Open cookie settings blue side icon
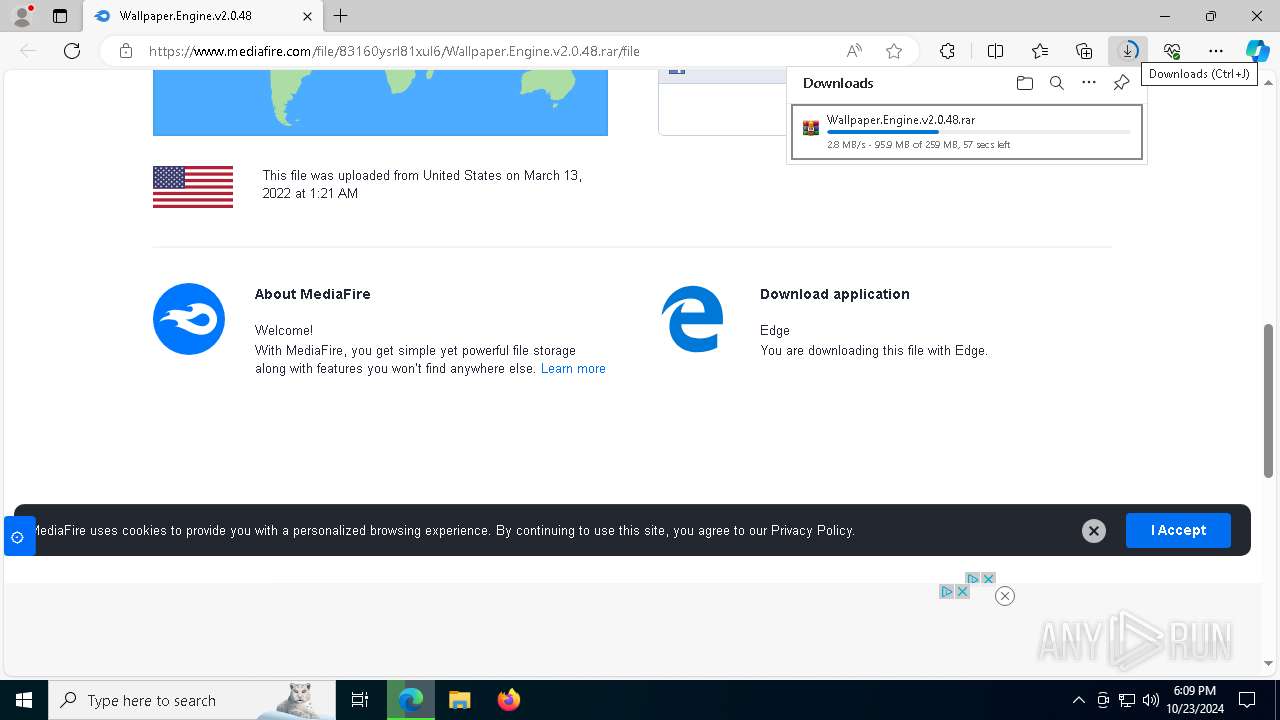The width and height of the screenshot is (1280, 720). pyautogui.click(x=18, y=537)
